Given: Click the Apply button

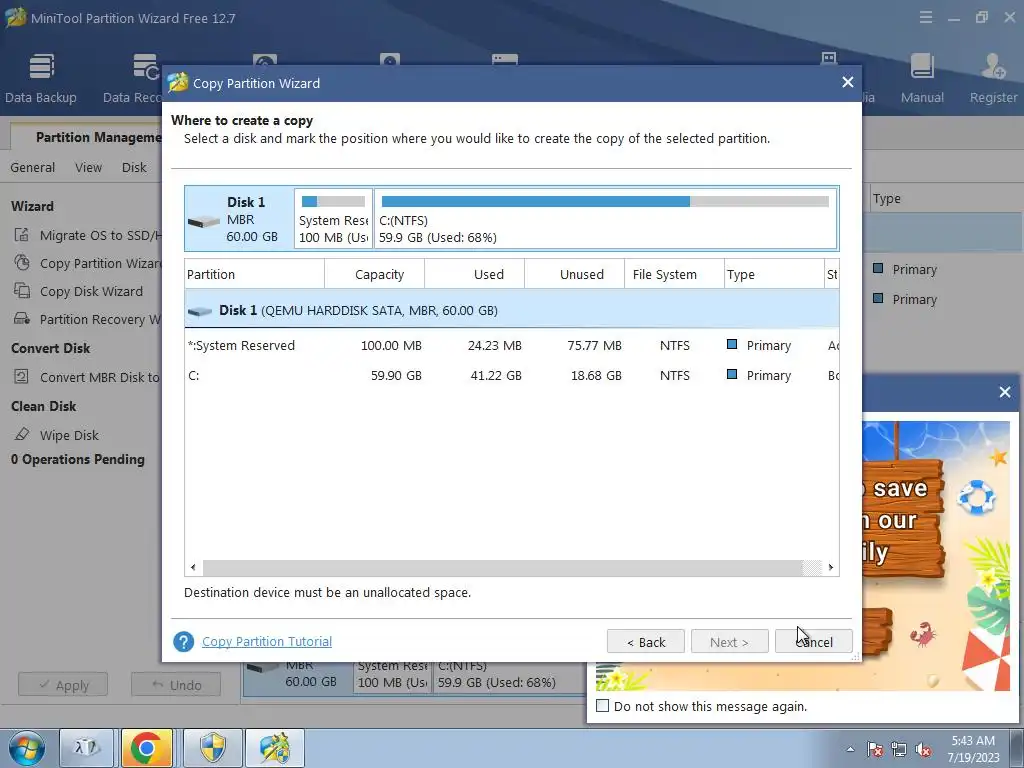Looking at the screenshot, I should 63,685.
